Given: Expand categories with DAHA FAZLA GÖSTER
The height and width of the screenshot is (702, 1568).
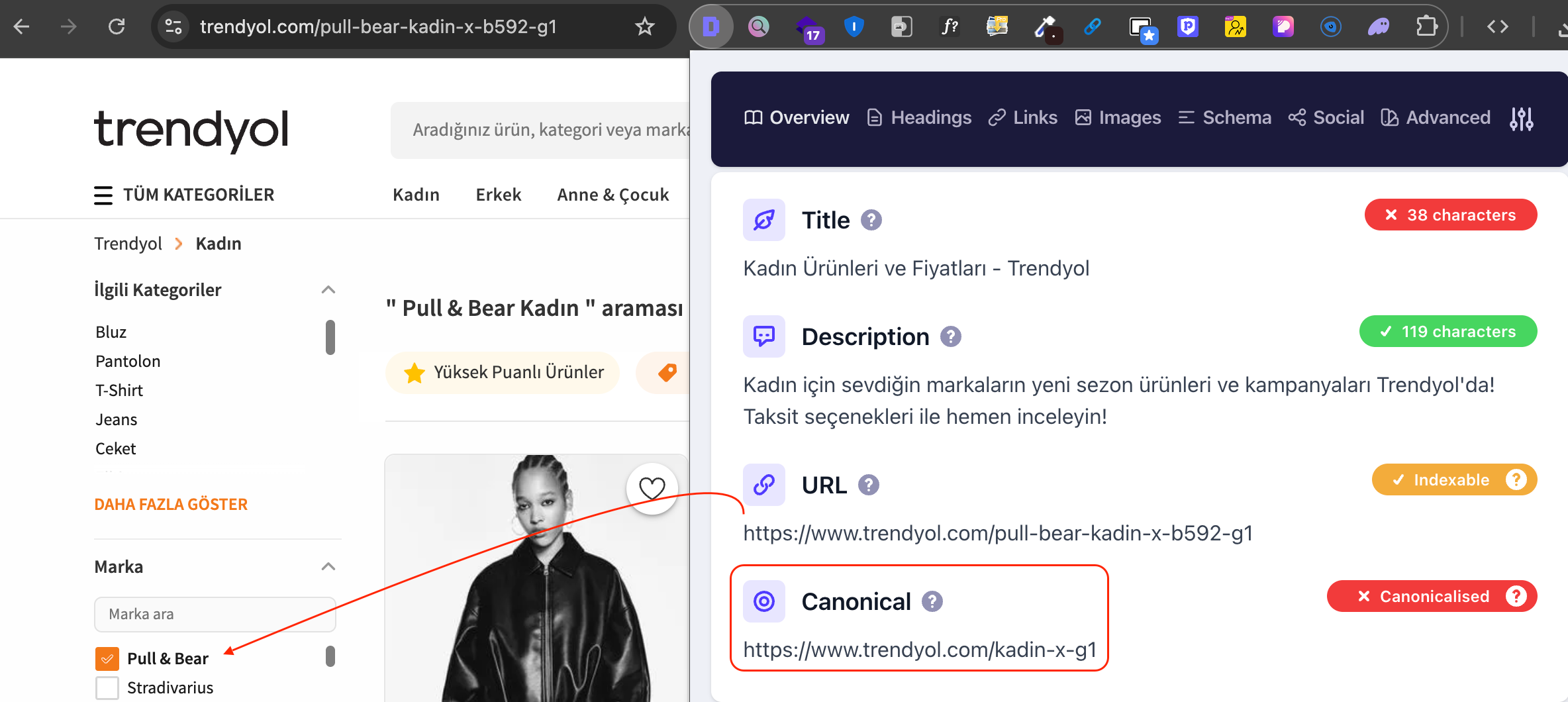Looking at the screenshot, I should click(x=171, y=504).
